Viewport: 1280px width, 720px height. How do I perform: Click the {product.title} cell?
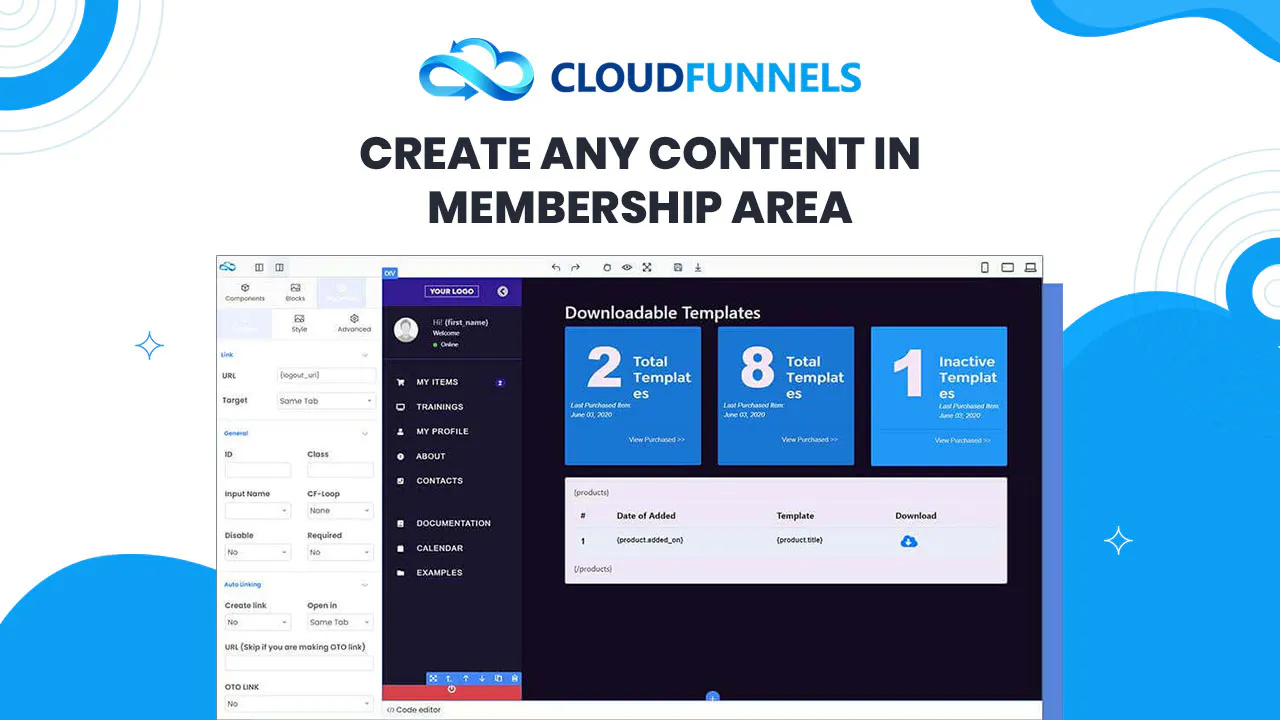pyautogui.click(x=800, y=540)
